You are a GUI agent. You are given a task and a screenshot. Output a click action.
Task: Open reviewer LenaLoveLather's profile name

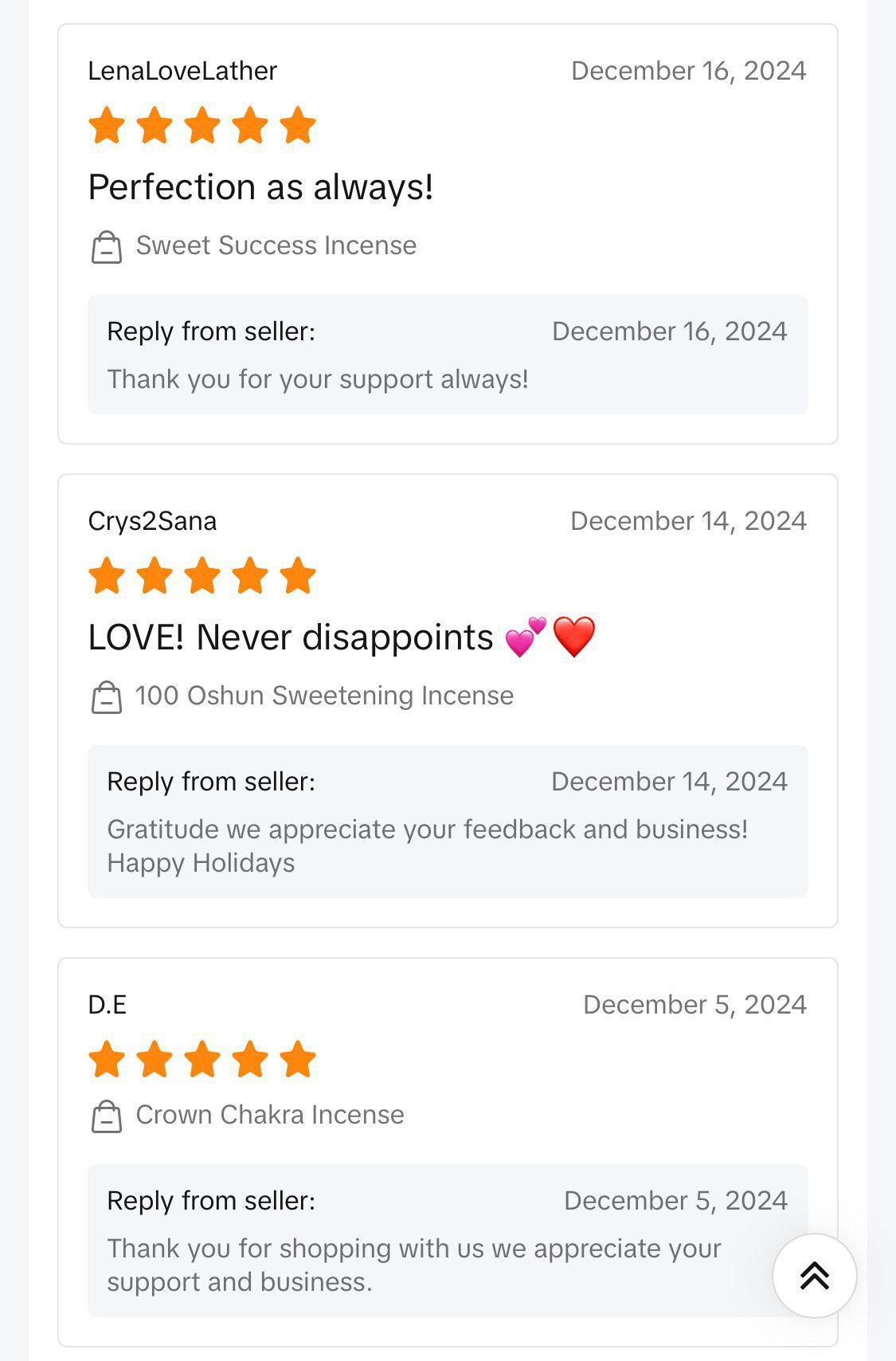(182, 71)
